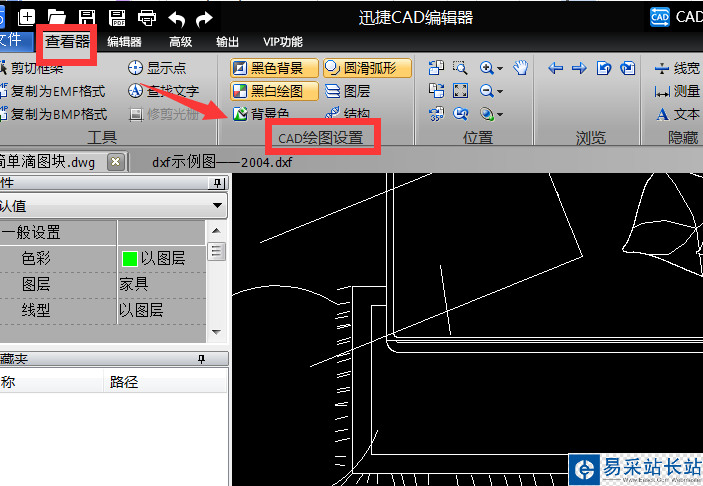Click 复制为BMP格式 copy as BMP button
The height and width of the screenshot is (486, 703).
[x=53, y=114]
